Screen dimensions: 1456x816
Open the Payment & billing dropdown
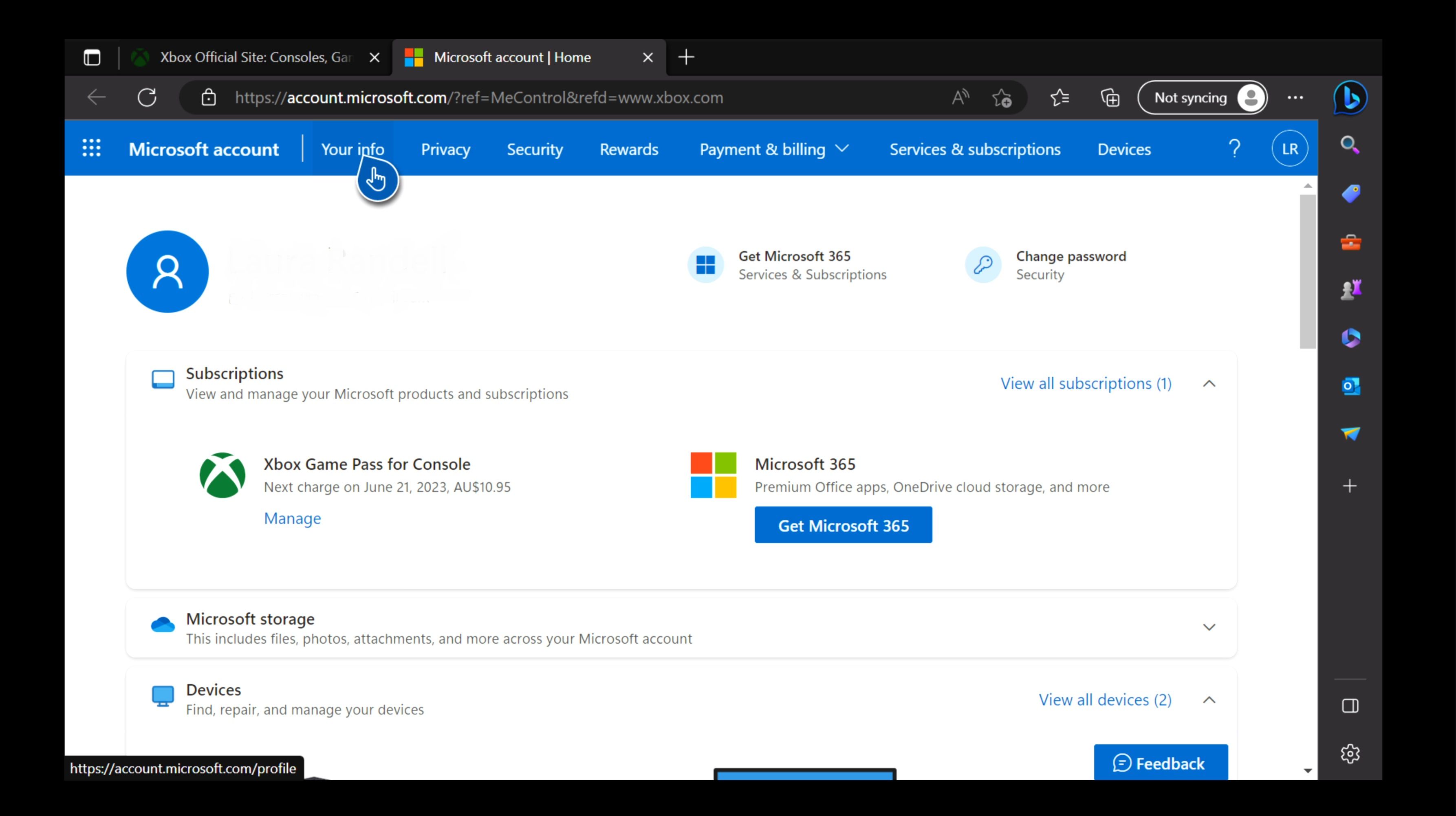point(773,149)
